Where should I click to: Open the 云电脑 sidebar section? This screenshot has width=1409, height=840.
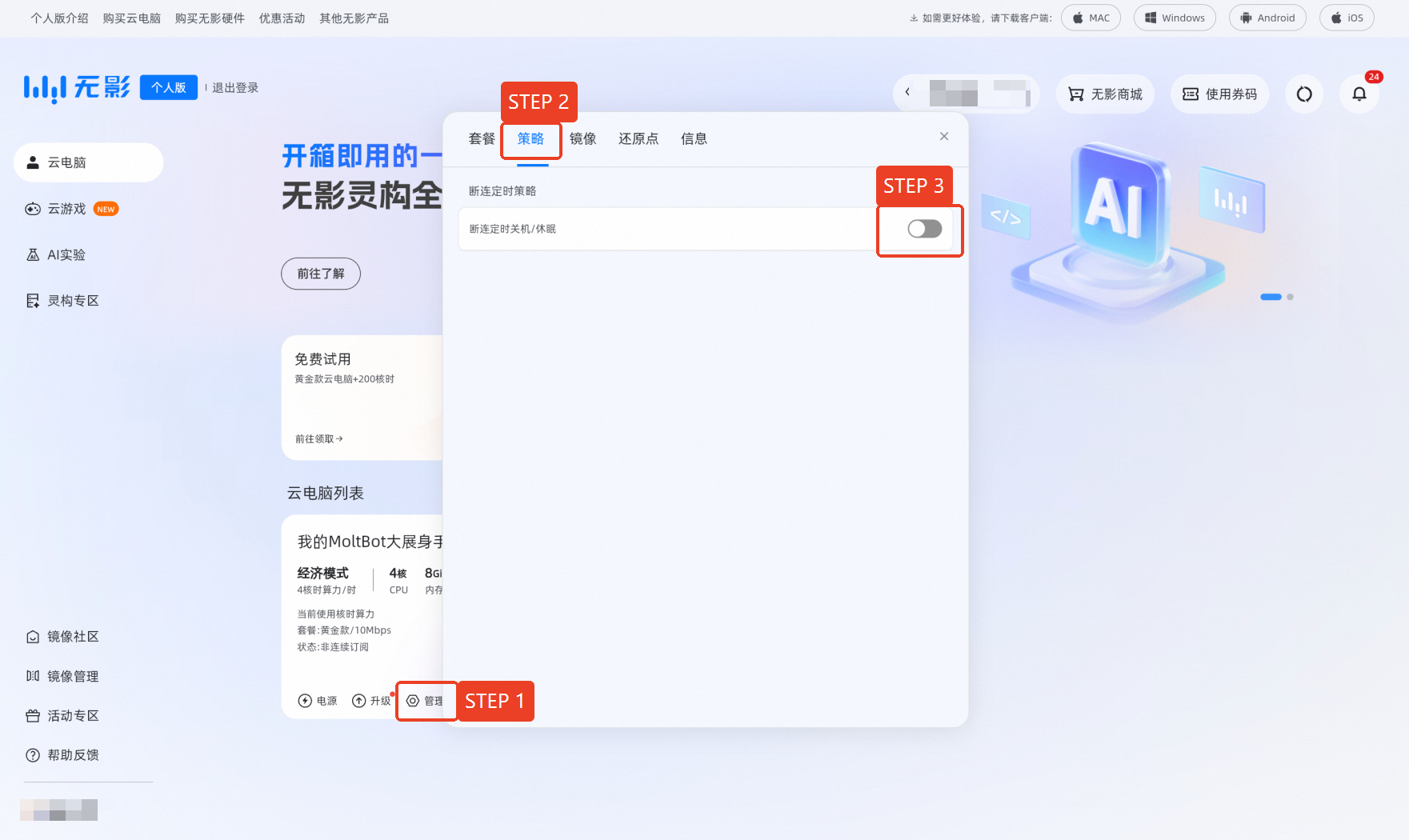[88, 162]
